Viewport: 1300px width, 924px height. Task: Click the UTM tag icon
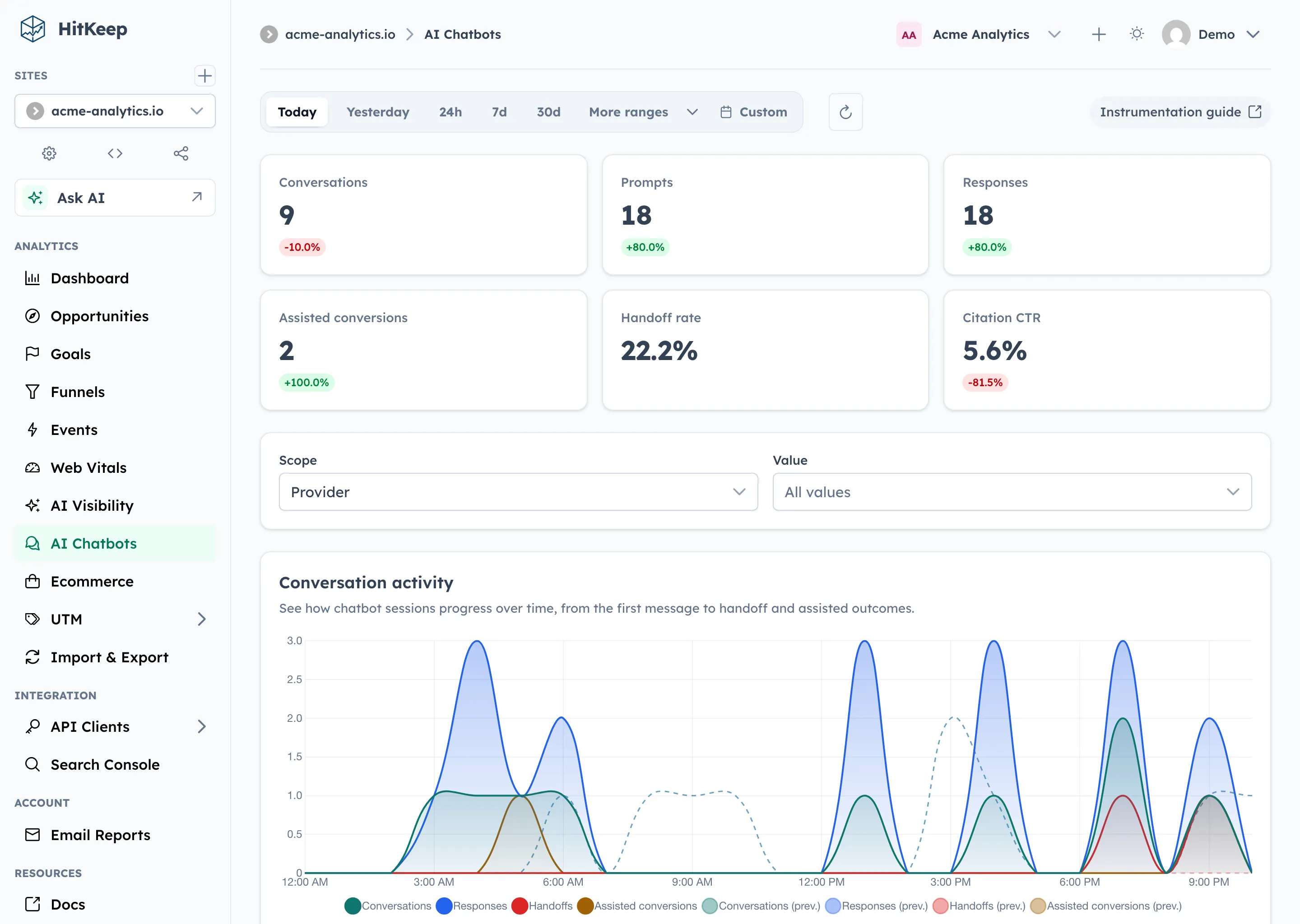(x=32, y=619)
